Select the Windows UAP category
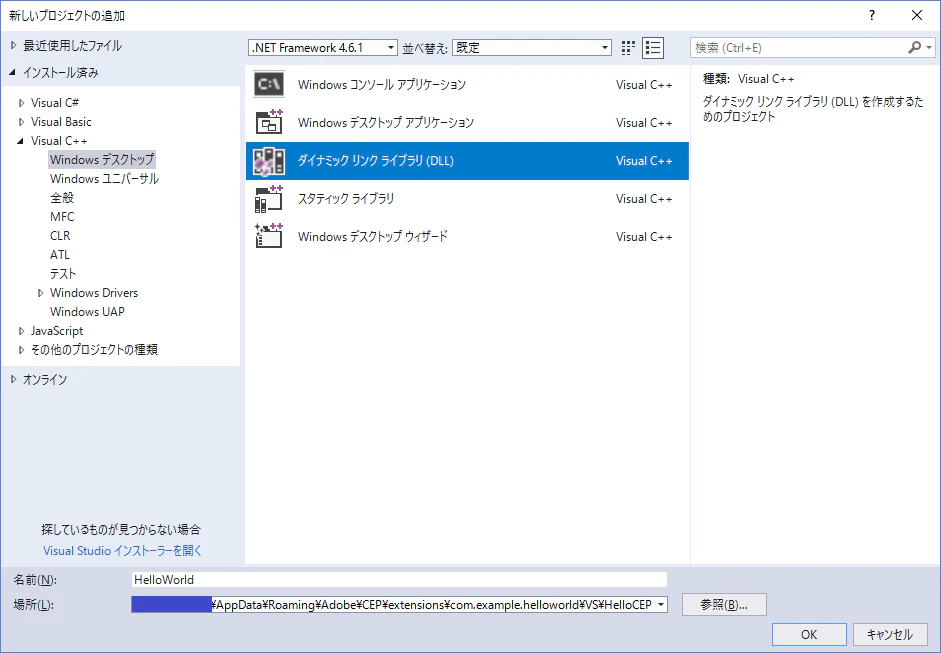This screenshot has height=653, width=941. pos(88,311)
